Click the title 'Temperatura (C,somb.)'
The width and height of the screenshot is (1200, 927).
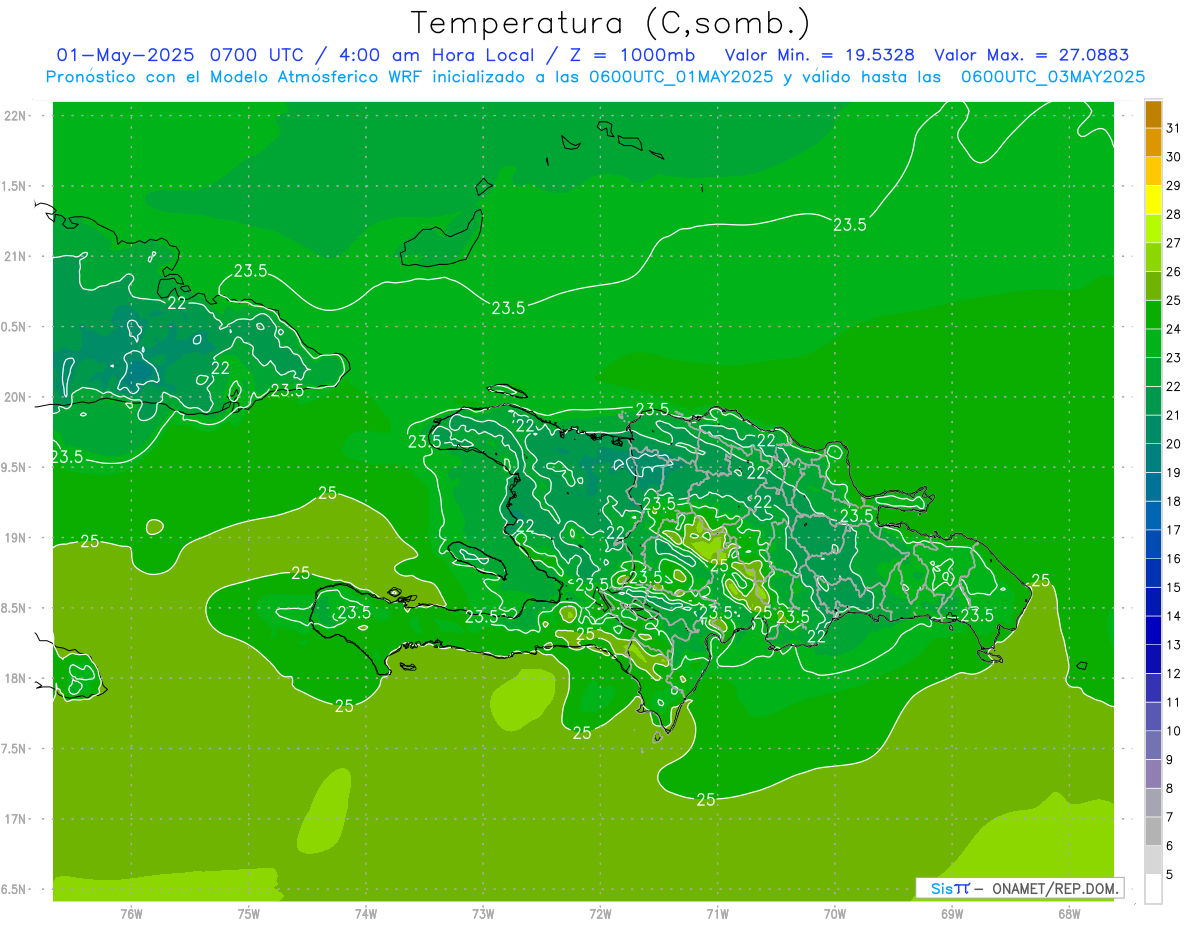point(611,23)
